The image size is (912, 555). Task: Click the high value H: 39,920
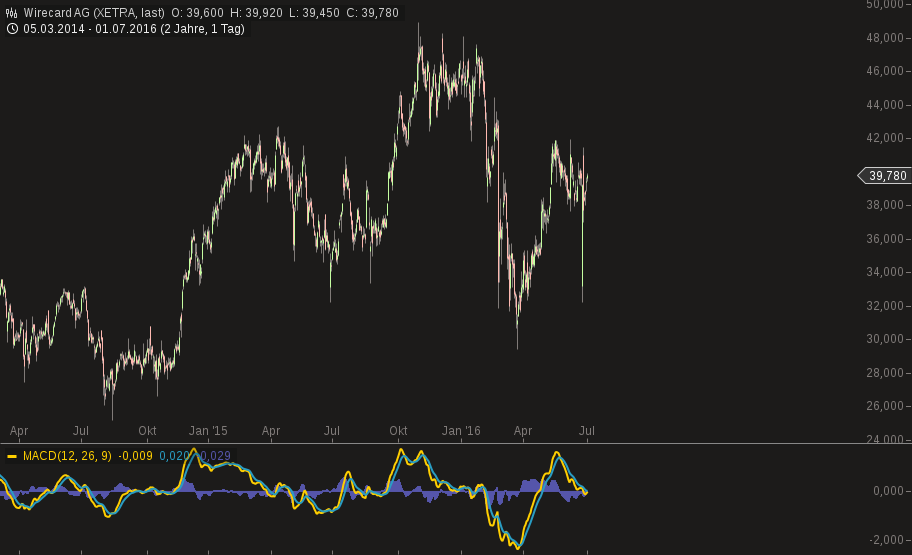(x=256, y=13)
